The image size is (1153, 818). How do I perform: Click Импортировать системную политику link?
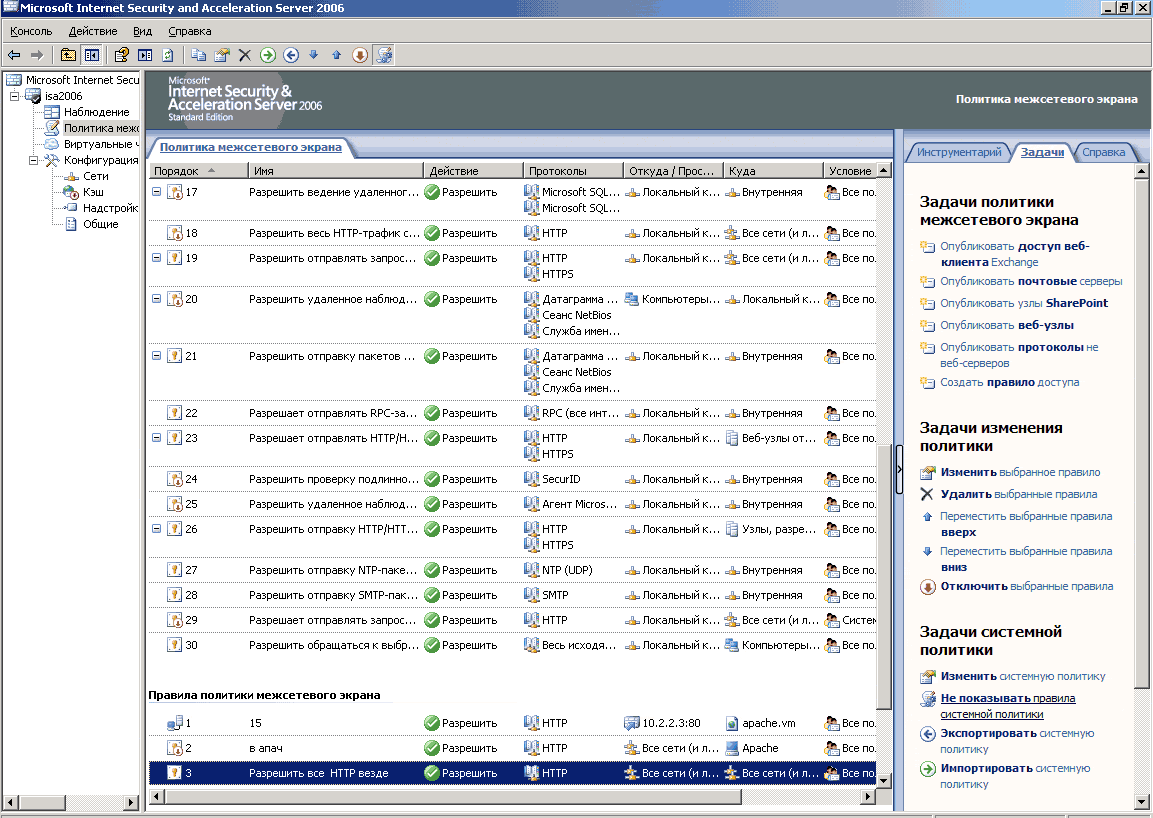[1015, 776]
